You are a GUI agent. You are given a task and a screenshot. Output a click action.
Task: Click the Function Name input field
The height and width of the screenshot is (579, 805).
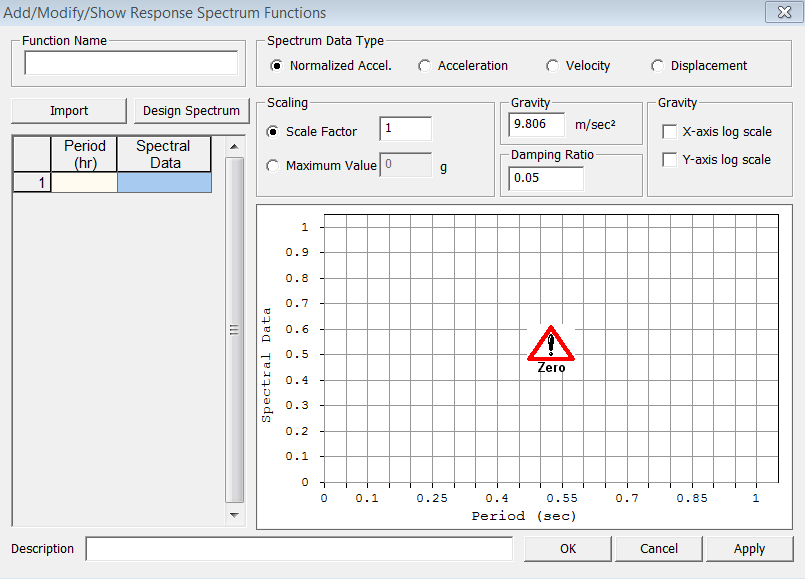click(x=128, y=62)
